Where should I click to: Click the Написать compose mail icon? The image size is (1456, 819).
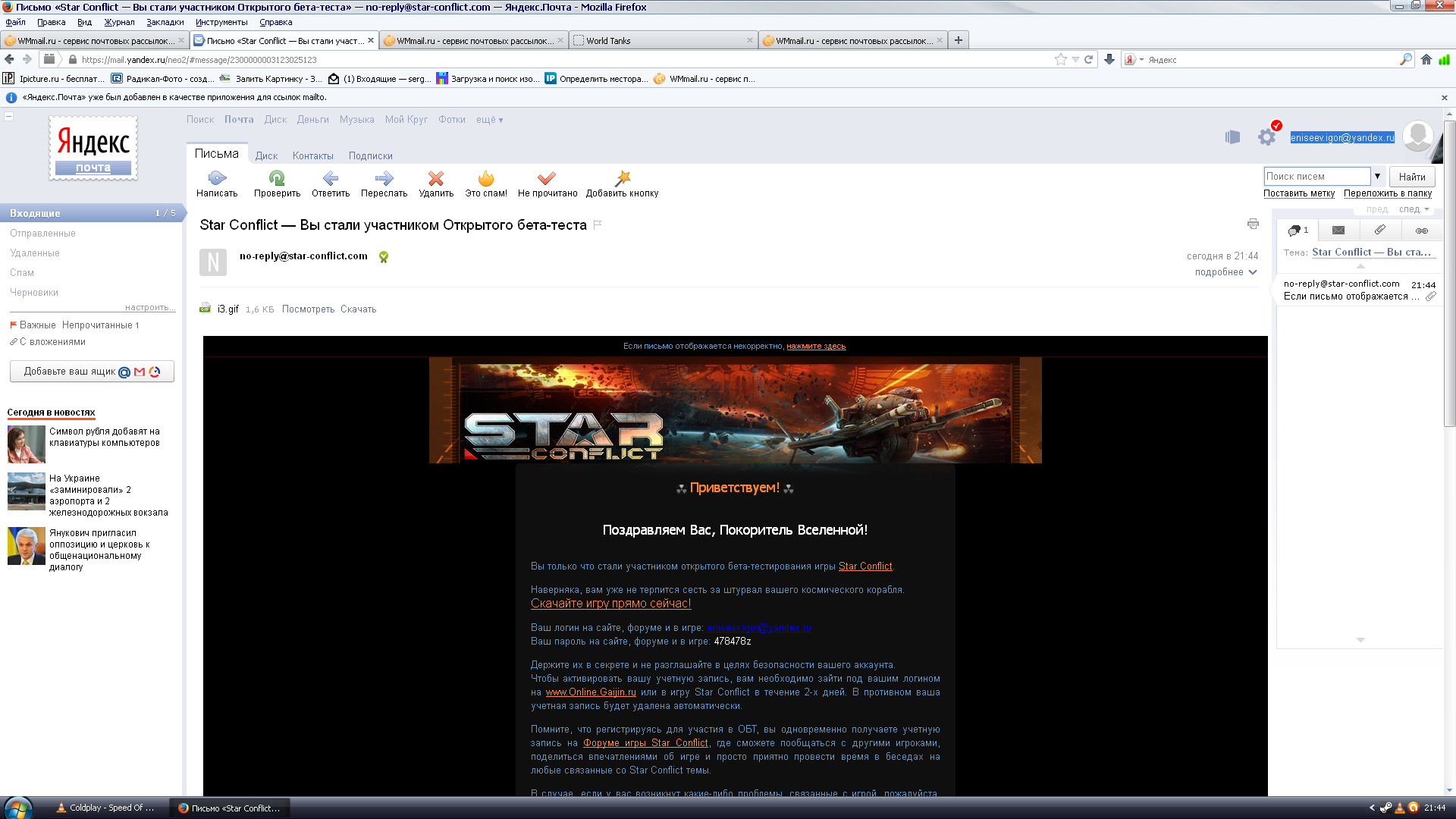pyautogui.click(x=217, y=178)
